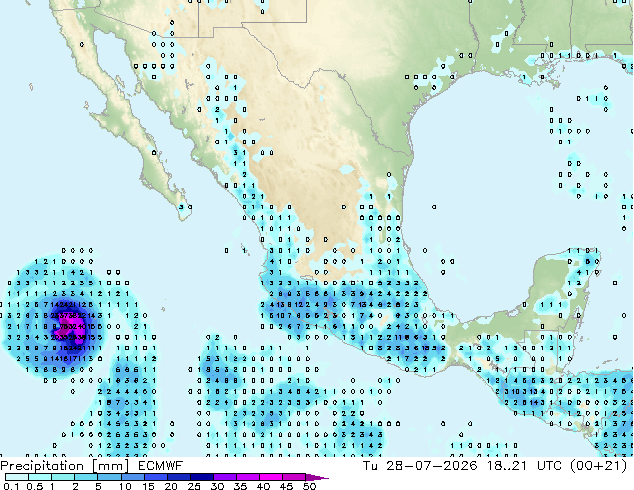Select the 10–15 mm legend color swatch

click(x=133, y=477)
